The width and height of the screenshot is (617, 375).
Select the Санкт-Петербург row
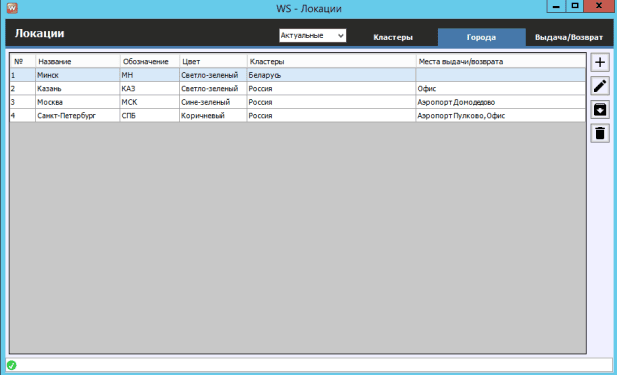(x=297, y=115)
